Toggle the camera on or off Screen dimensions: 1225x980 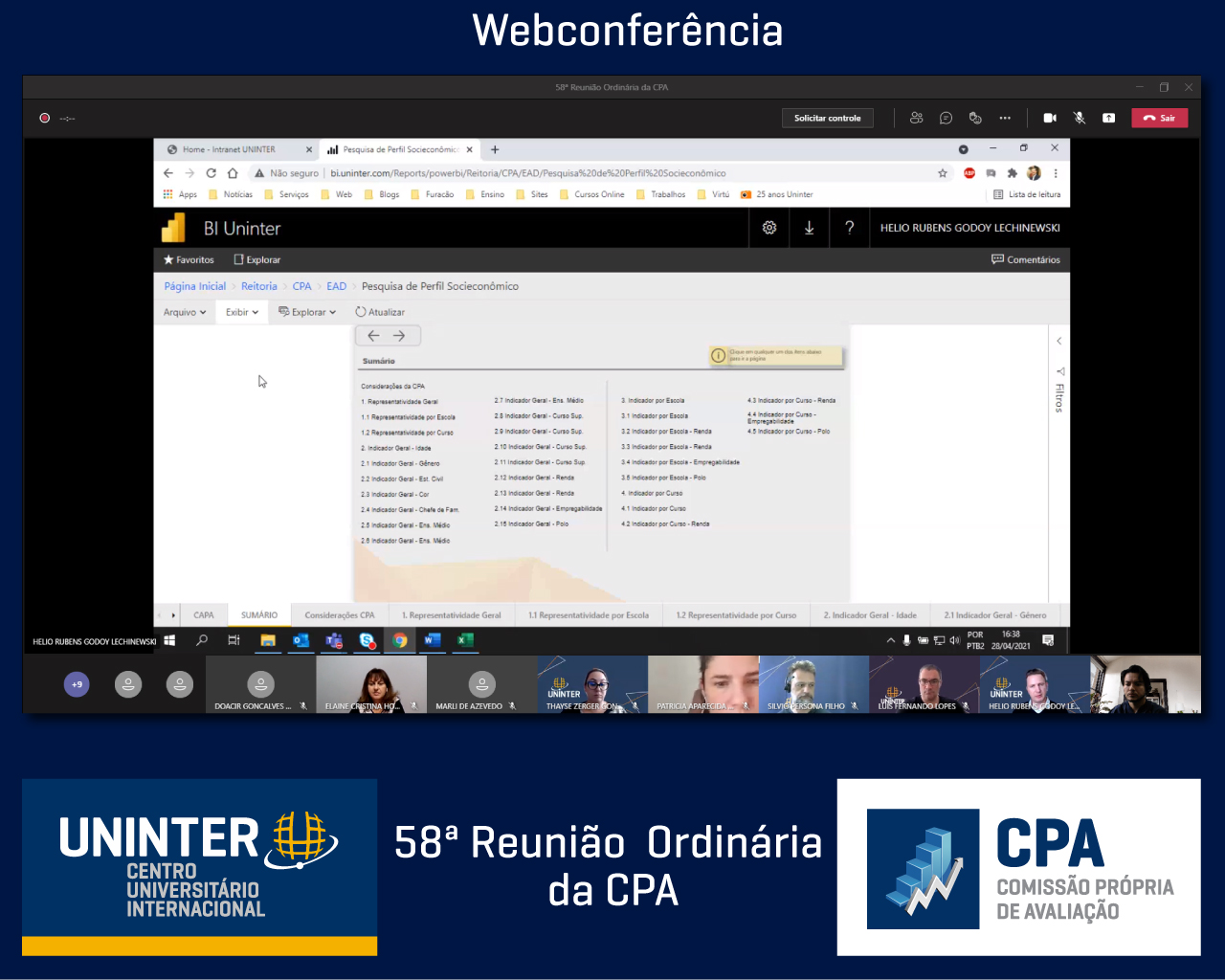(x=1050, y=118)
